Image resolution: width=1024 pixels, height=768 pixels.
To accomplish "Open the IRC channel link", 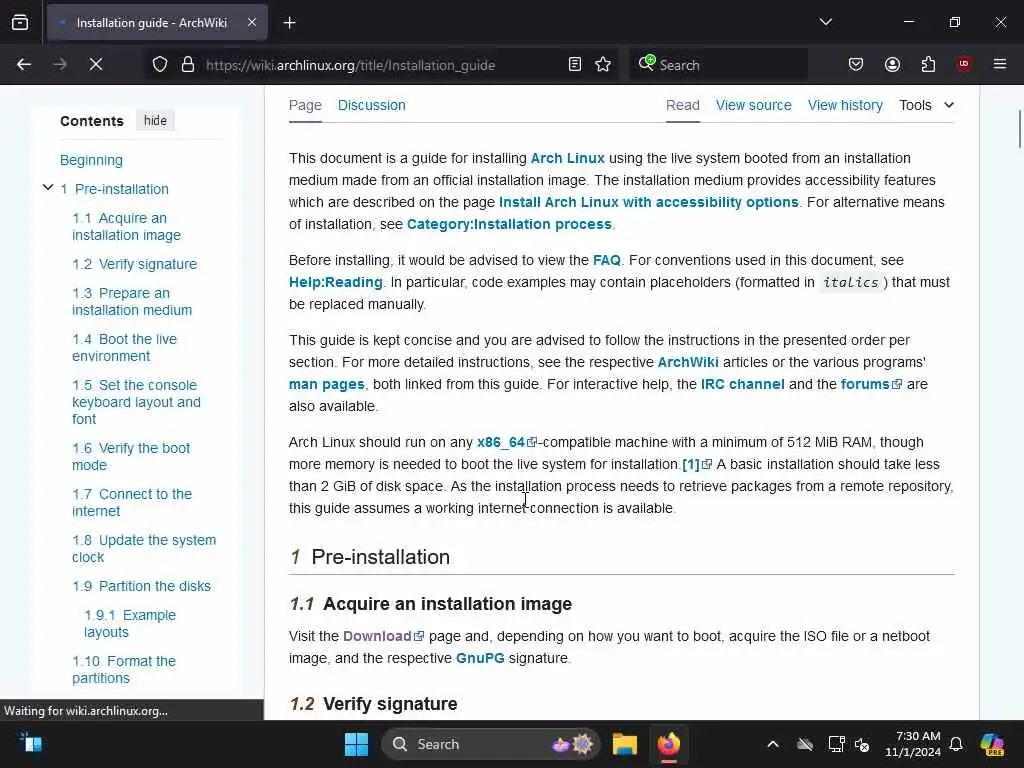I will 743,385.
